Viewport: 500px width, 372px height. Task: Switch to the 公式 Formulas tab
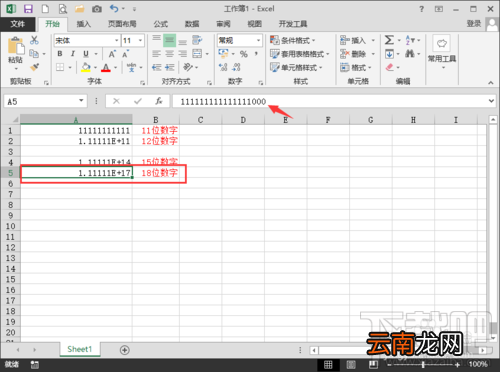tap(161, 24)
